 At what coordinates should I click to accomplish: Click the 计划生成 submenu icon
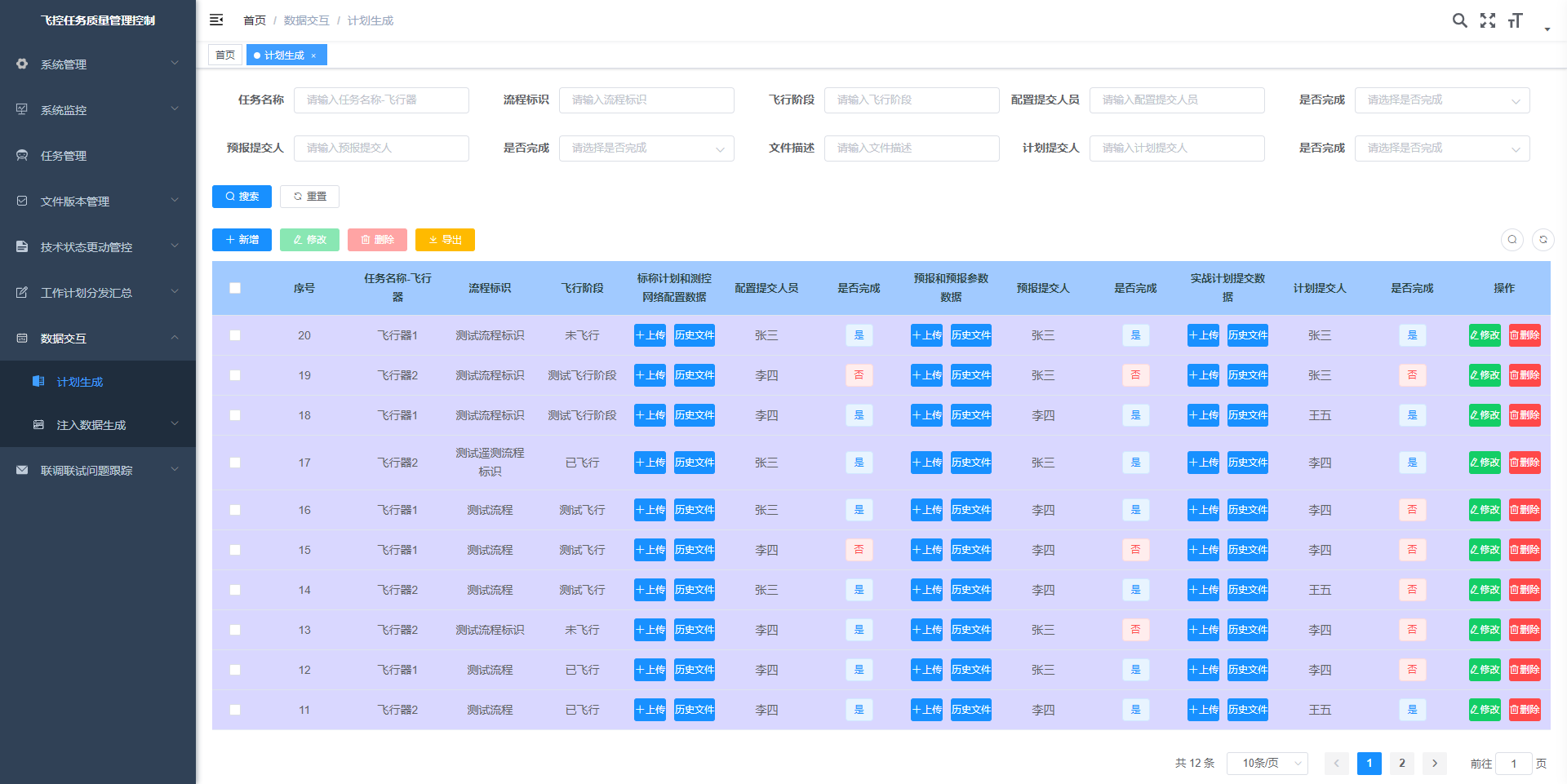coord(38,381)
